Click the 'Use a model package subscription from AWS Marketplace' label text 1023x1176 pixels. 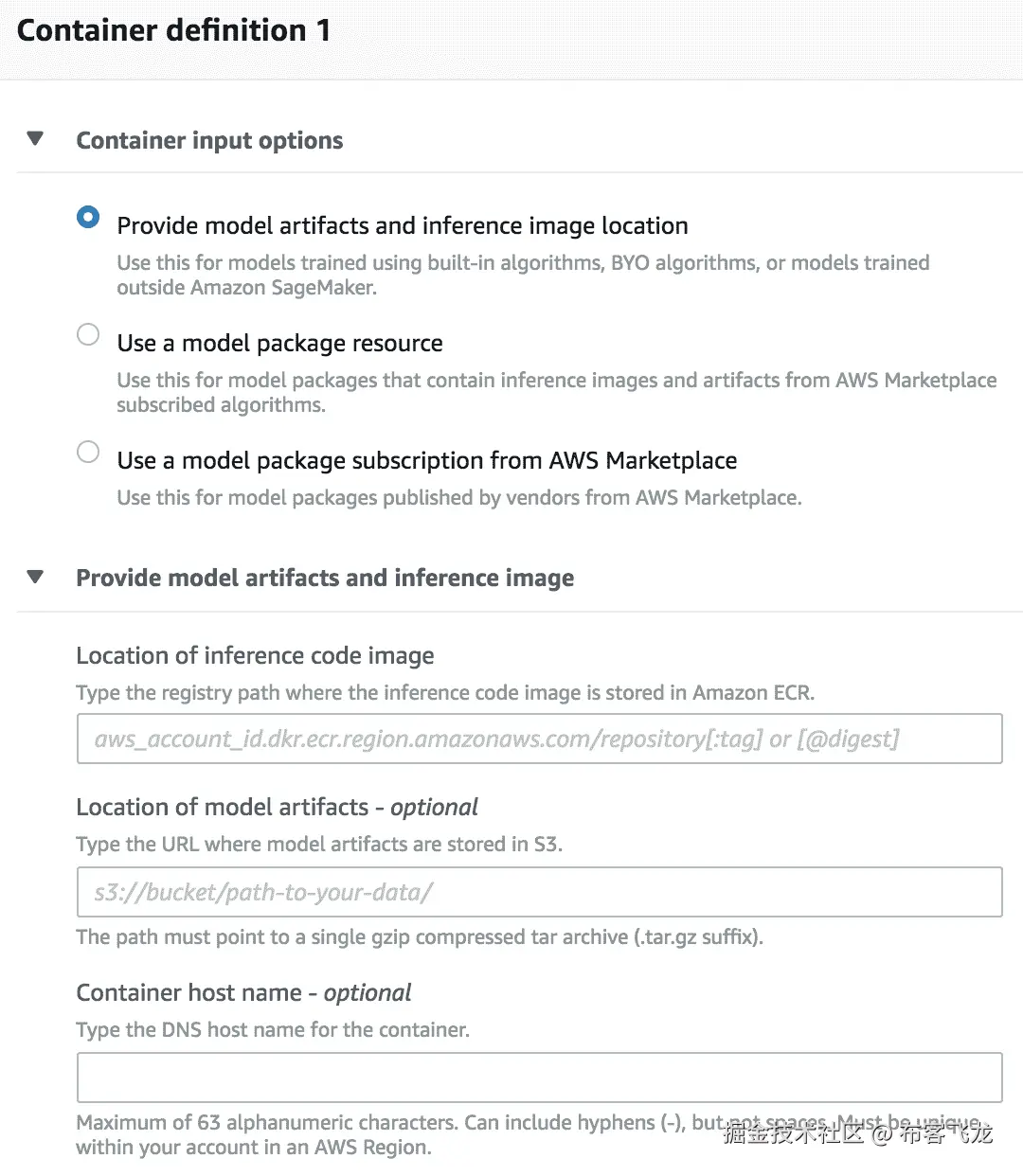[426, 460]
